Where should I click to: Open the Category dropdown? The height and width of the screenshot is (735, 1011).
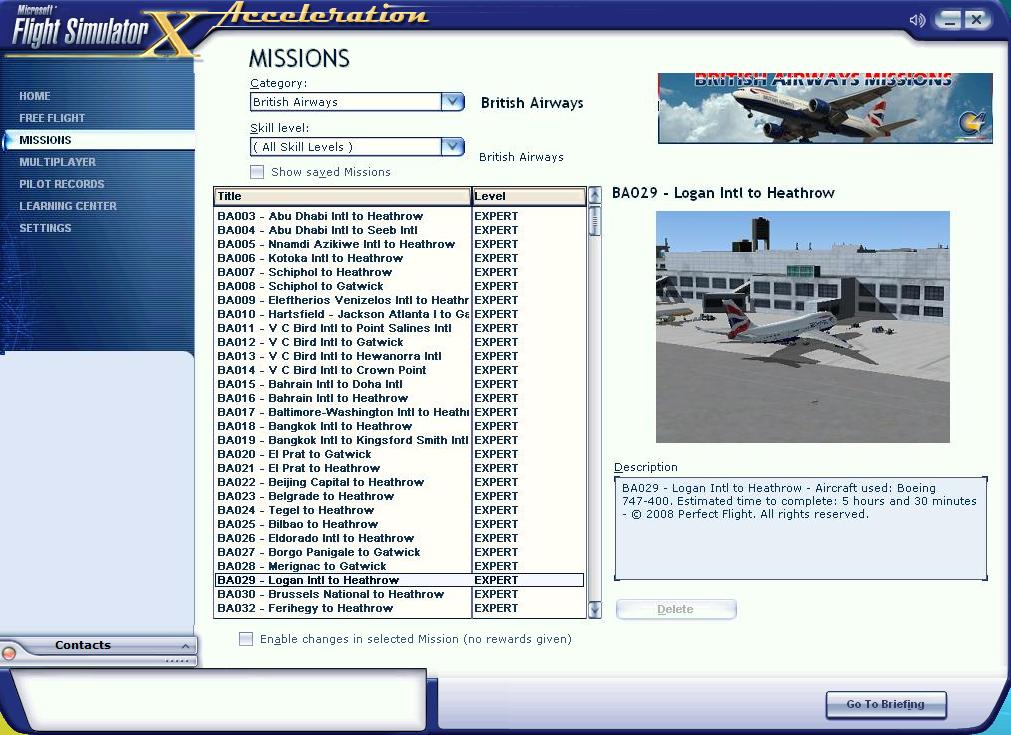click(453, 102)
